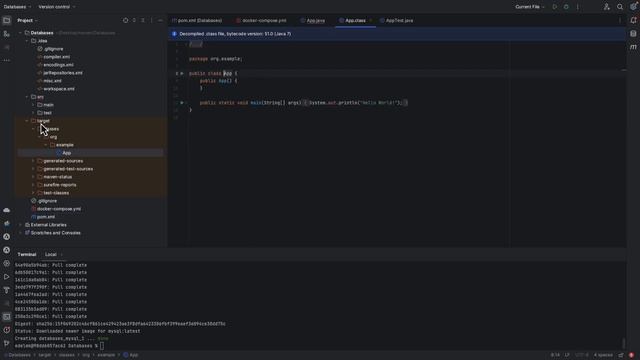The width and height of the screenshot is (640, 360).
Task: Expand the main folder
Action: point(33,105)
